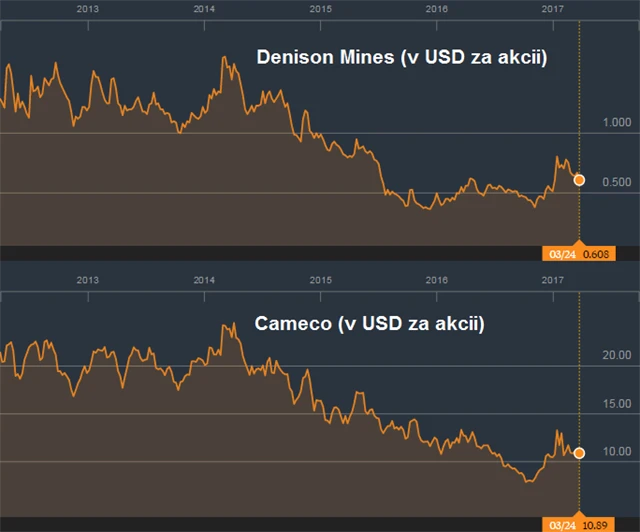Click the Cameco chart title
Image resolution: width=640 pixels, height=532 pixels.
(x=369, y=324)
